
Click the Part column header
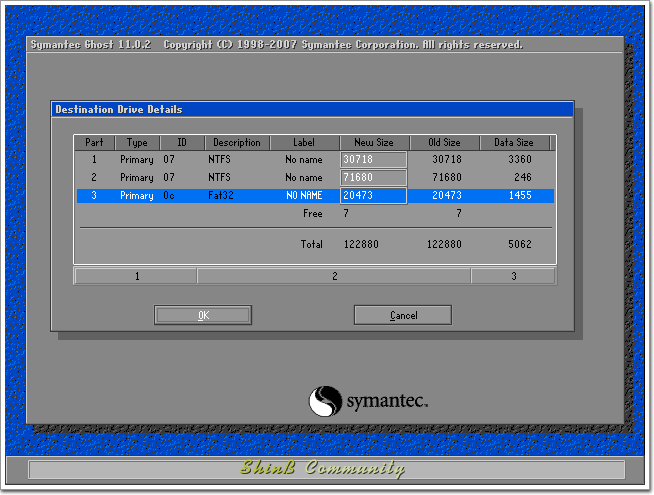[94, 143]
